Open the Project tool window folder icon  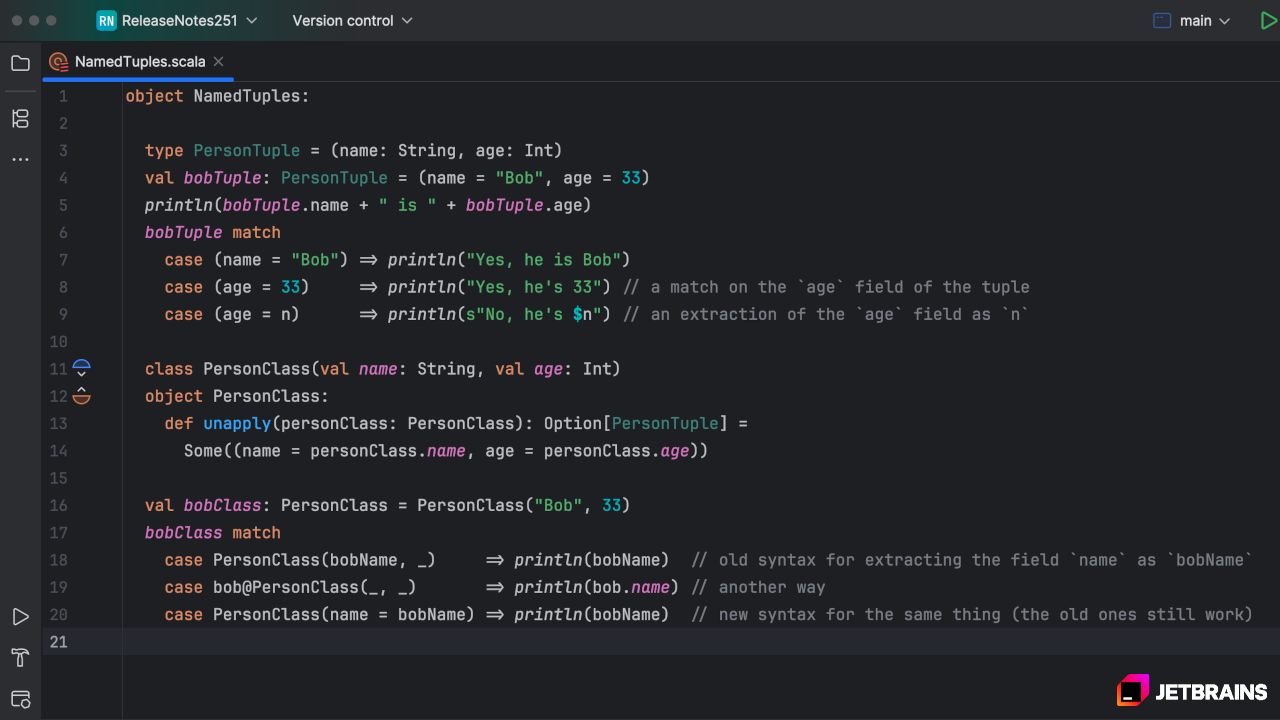tap(20, 63)
